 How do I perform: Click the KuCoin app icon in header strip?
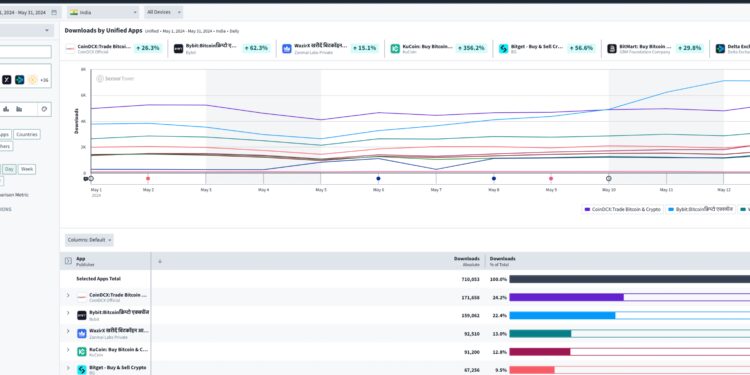click(x=395, y=48)
